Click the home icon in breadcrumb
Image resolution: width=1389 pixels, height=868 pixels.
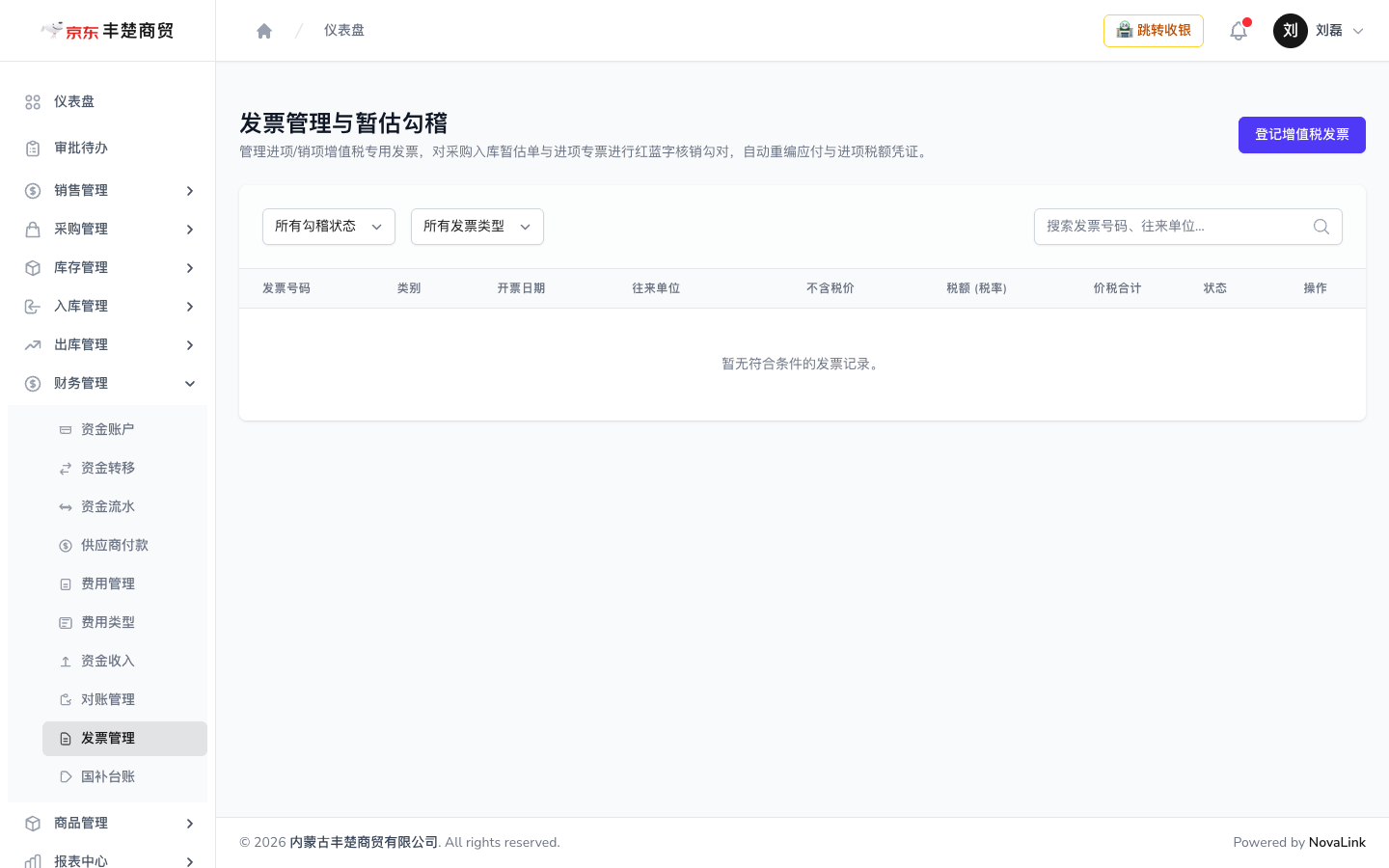(264, 31)
